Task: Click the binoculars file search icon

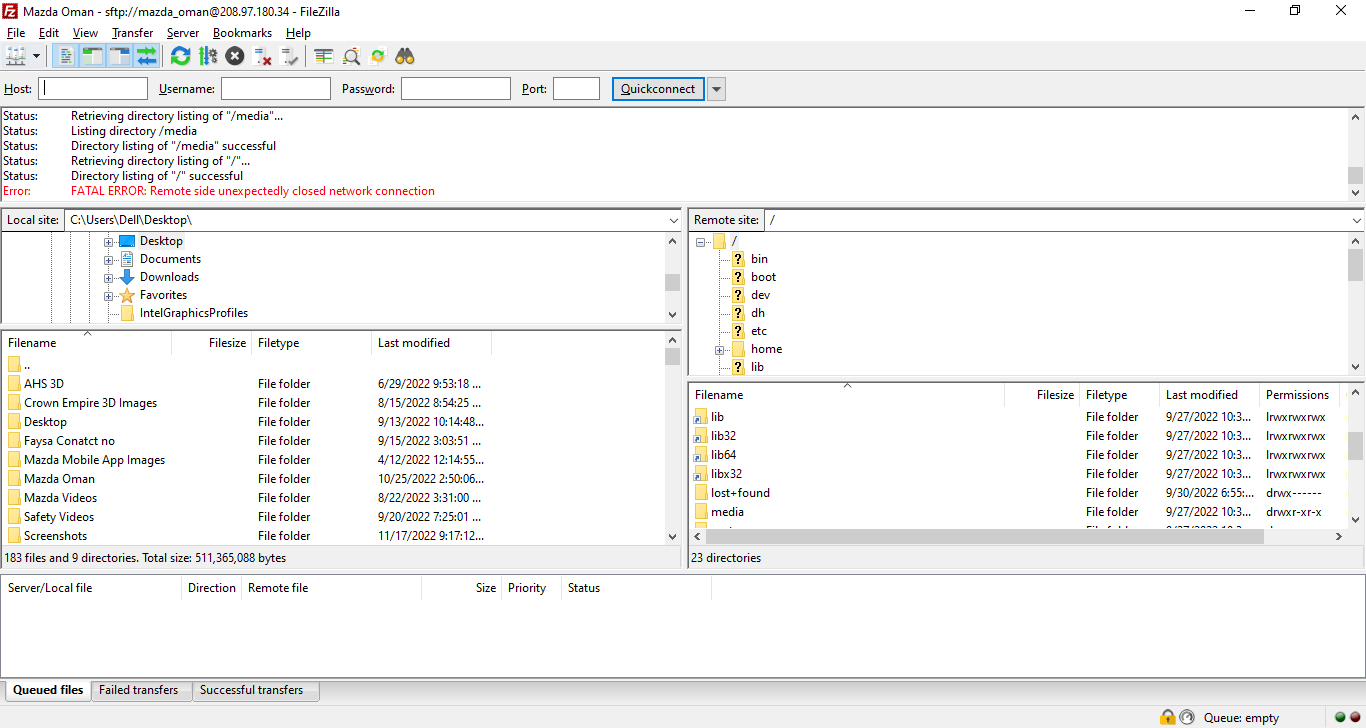Action: tap(405, 56)
